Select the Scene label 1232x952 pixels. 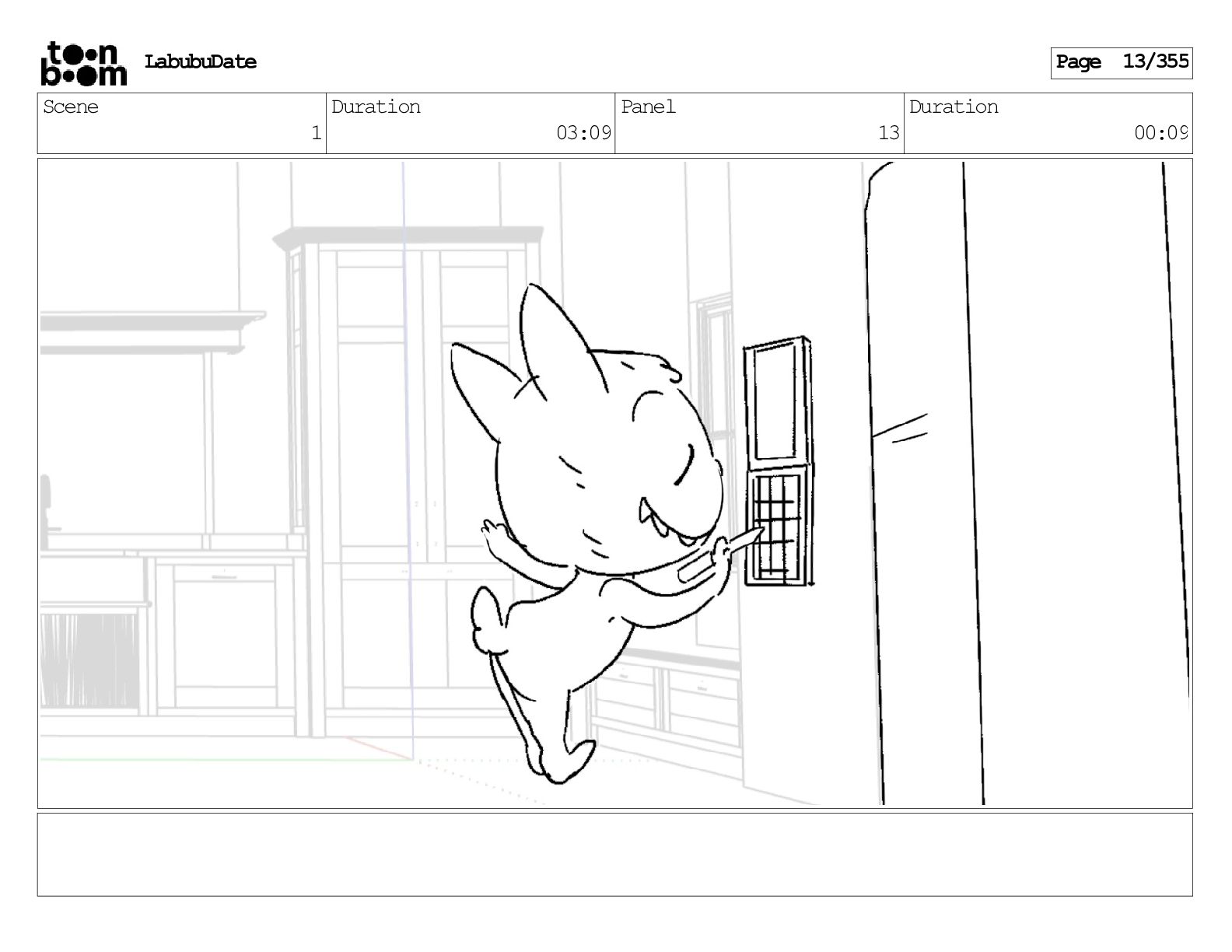click(71, 107)
